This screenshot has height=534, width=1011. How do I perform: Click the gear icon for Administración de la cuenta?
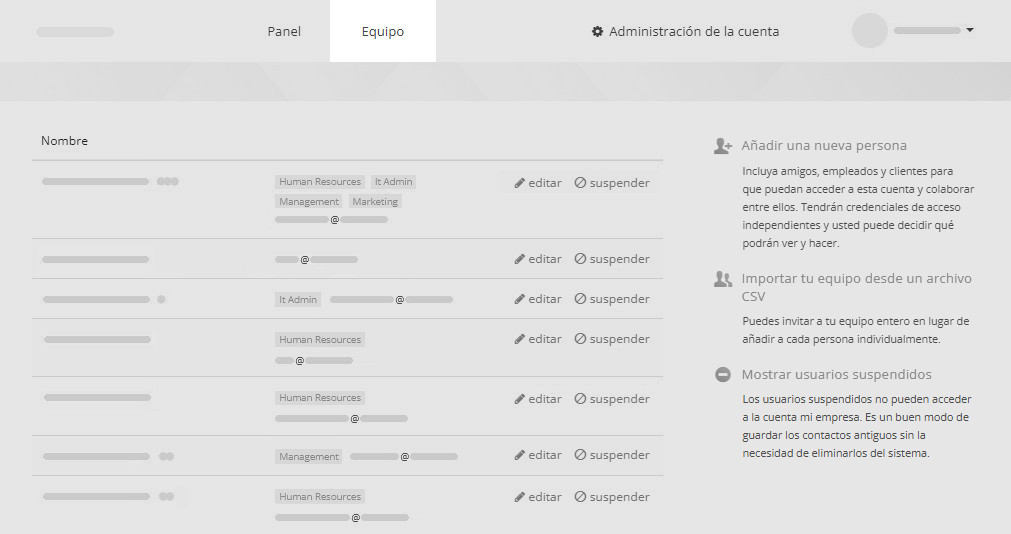[x=598, y=31]
